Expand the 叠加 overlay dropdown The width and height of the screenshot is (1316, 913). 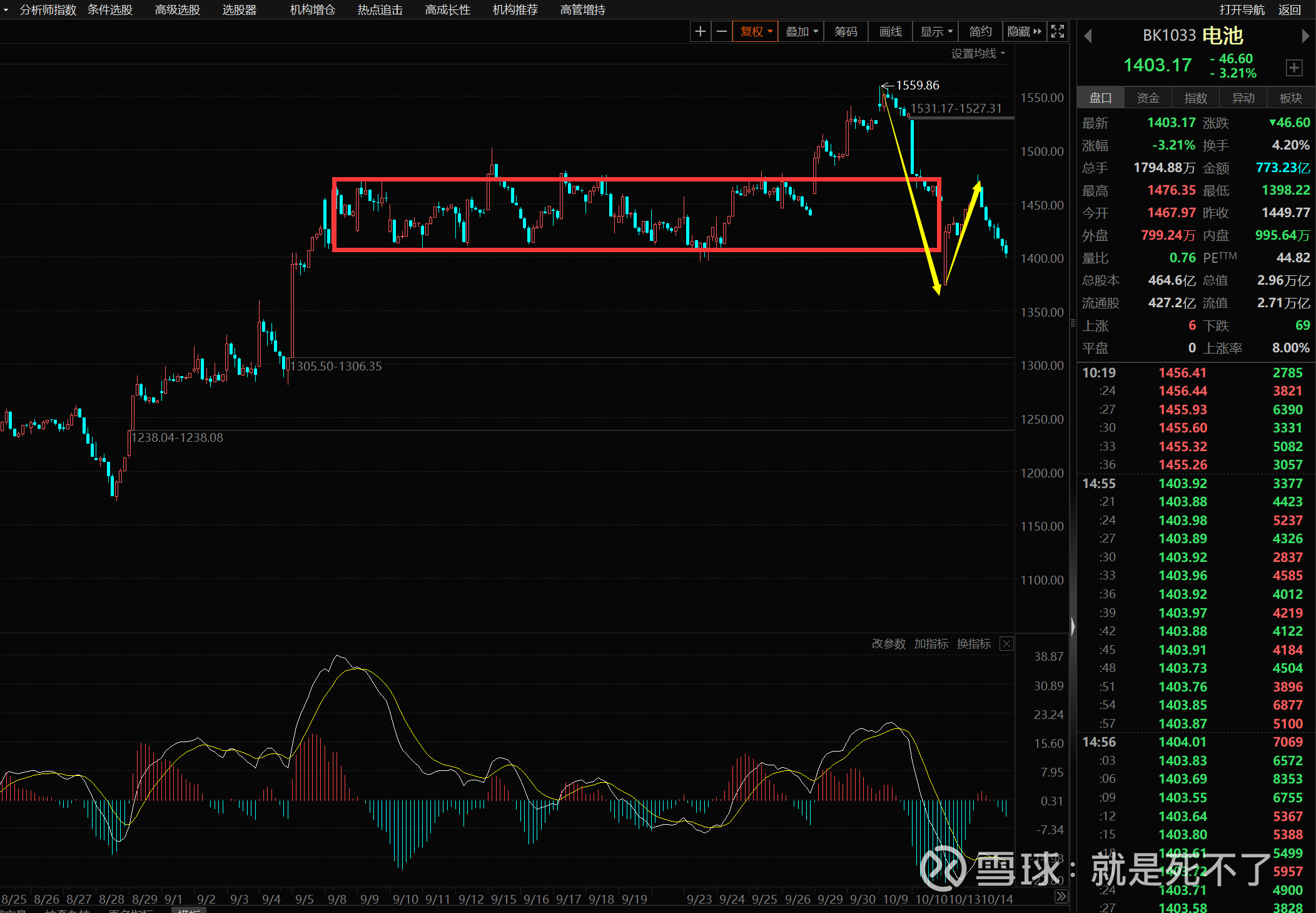(801, 31)
